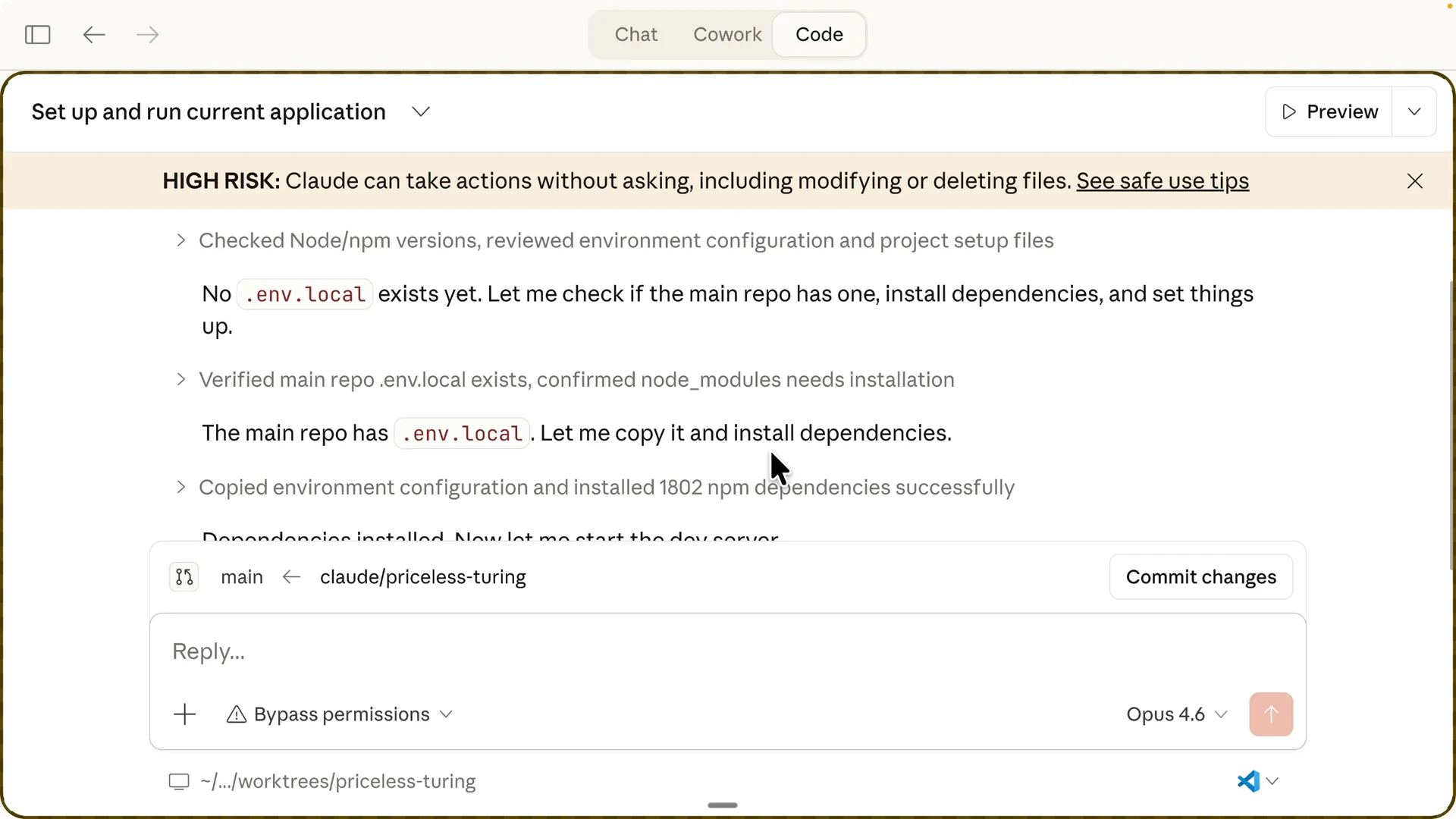Expand the Verified main repo .env.local step
1456x819 pixels.
(x=564, y=380)
